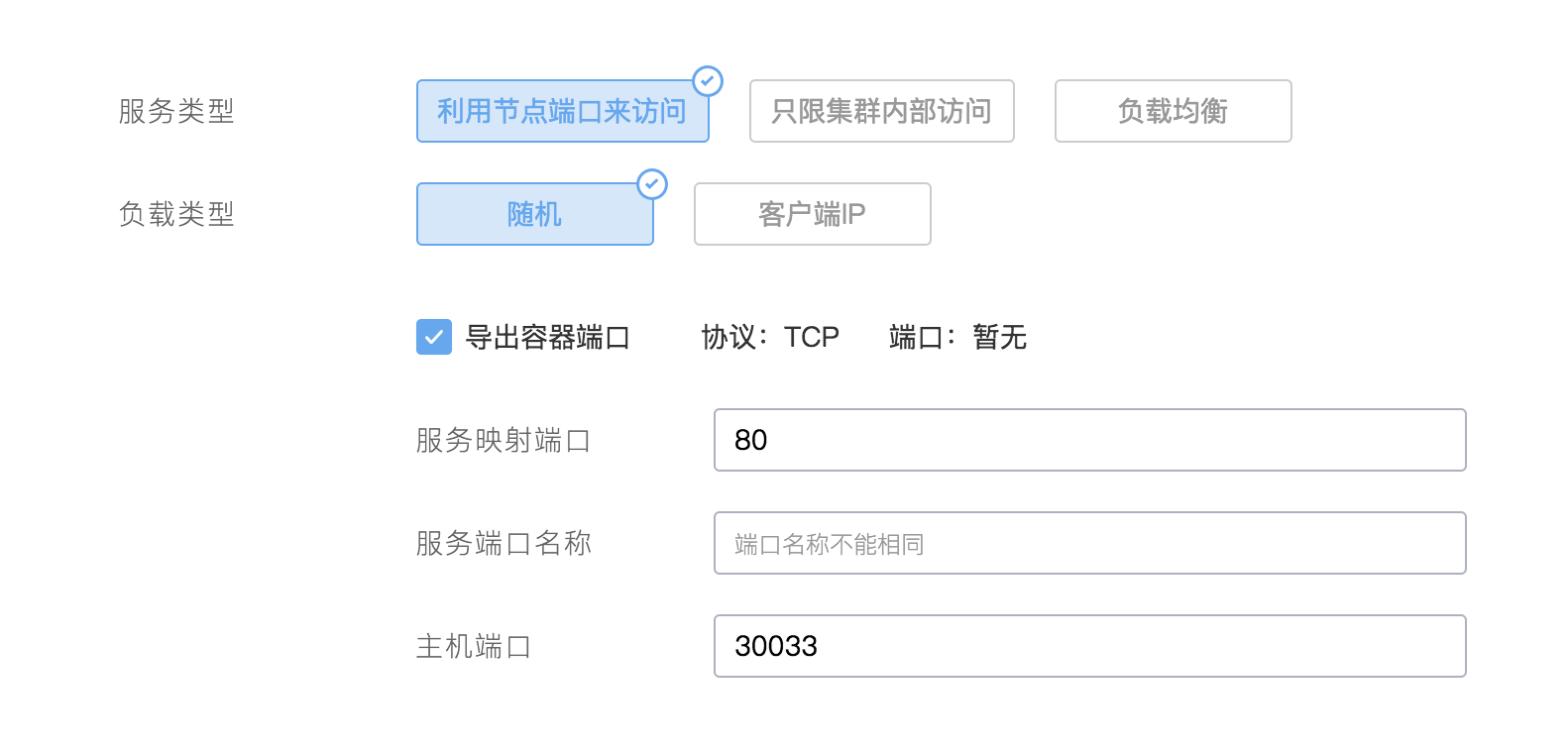
Task: Click the TCP protocol value
Action: [x=812, y=338]
